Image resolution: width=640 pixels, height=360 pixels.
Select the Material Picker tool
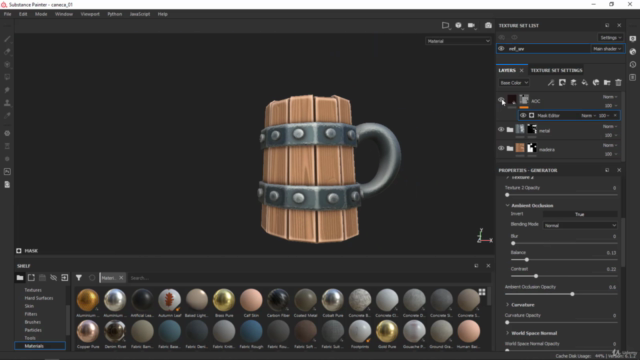(7, 116)
